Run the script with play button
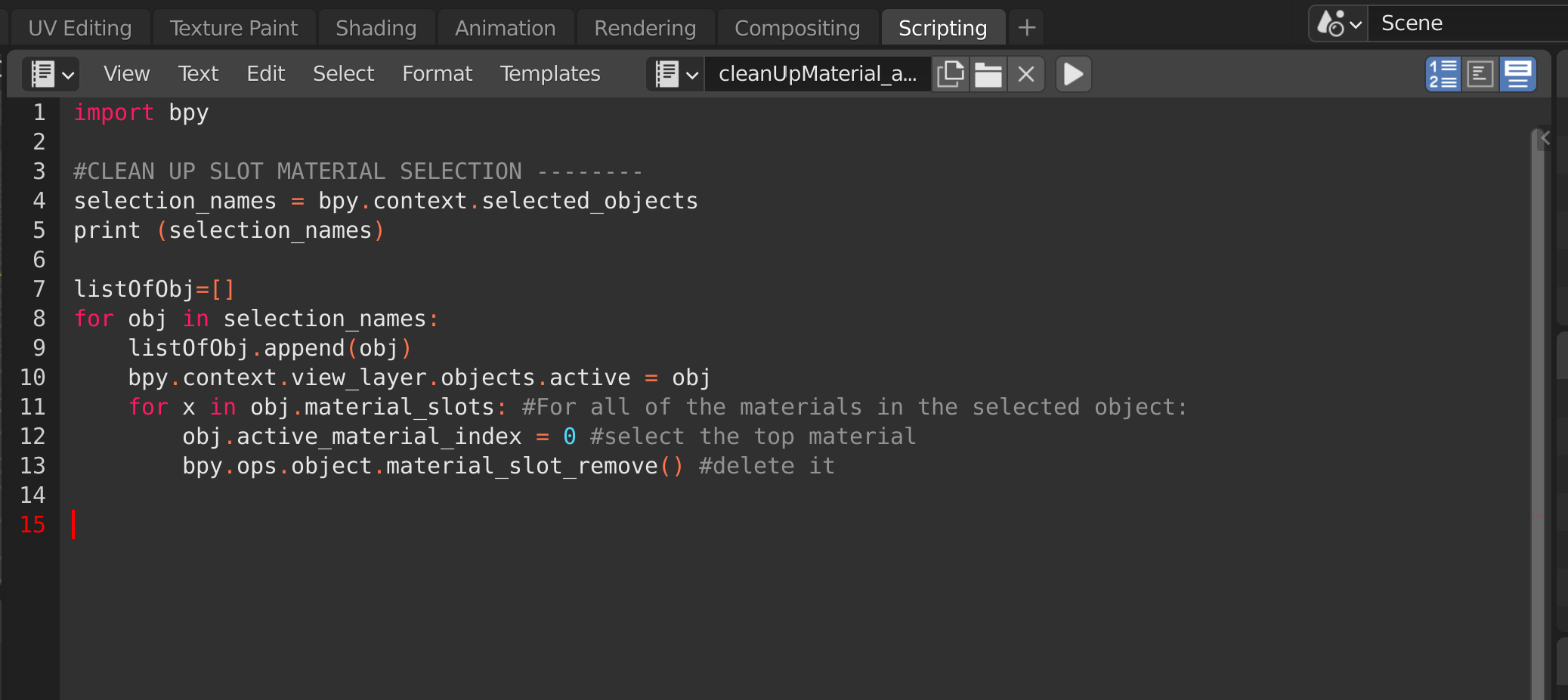The width and height of the screenshot is (1568, 700). 1073,74
